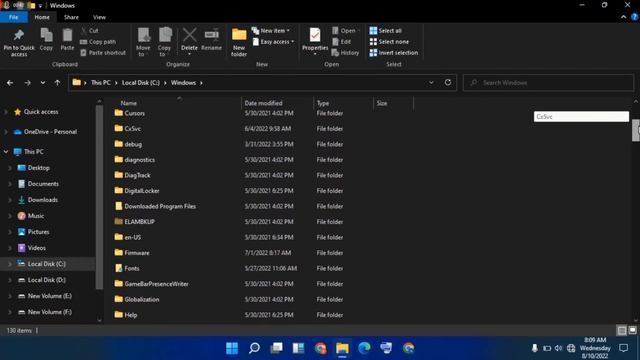The image size is (640, 360).
Task: Select New Volume (E:) in sidebar
Action: [49, 296]
